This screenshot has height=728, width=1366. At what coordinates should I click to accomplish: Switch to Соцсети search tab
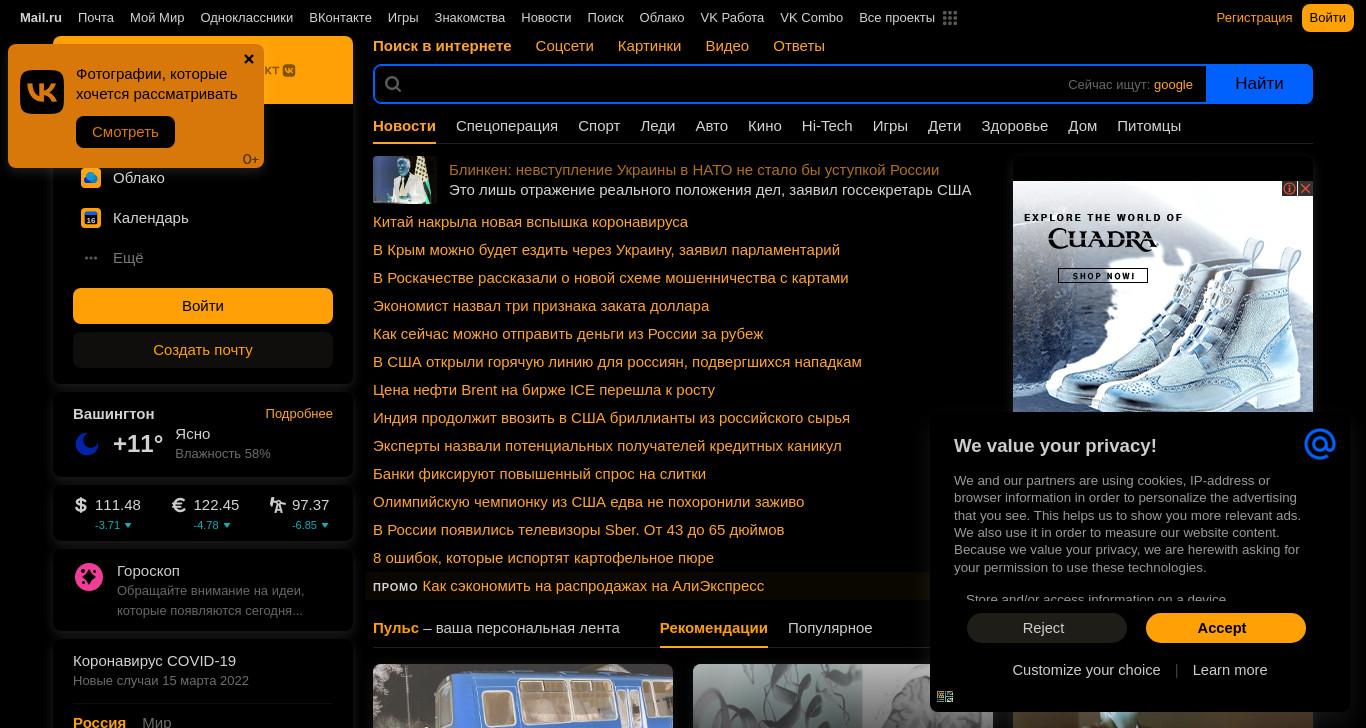[x=564, y=46]
